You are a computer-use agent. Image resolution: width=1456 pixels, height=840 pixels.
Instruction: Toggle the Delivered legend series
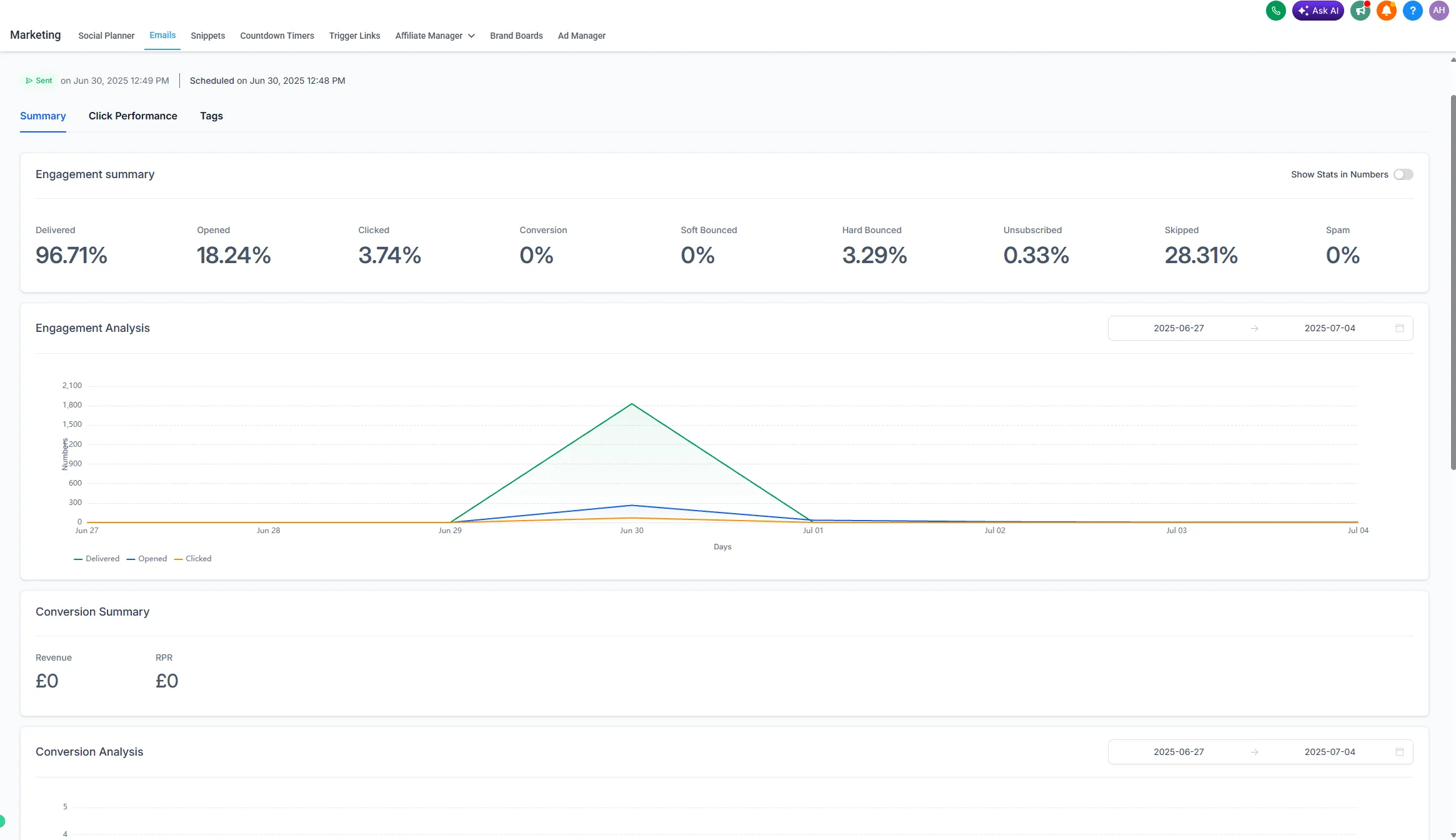[96, 559]
